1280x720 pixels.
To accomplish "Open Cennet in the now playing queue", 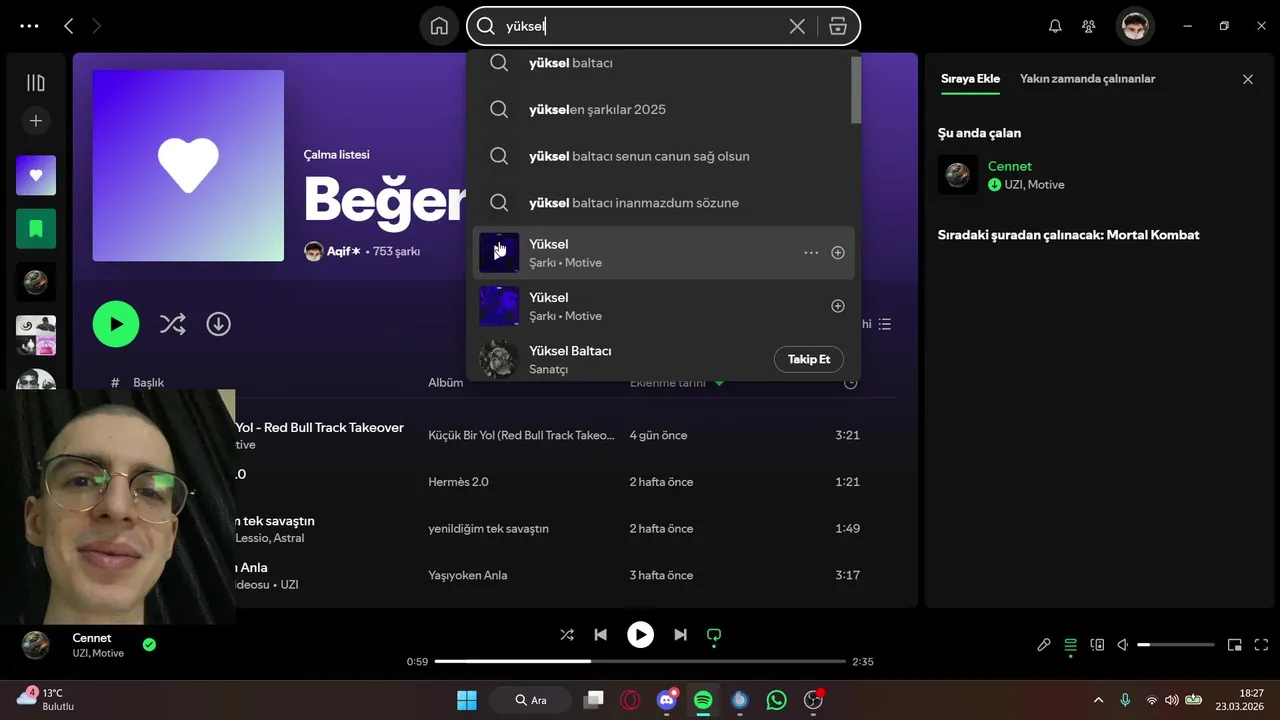I will [x=1009, y=166].
